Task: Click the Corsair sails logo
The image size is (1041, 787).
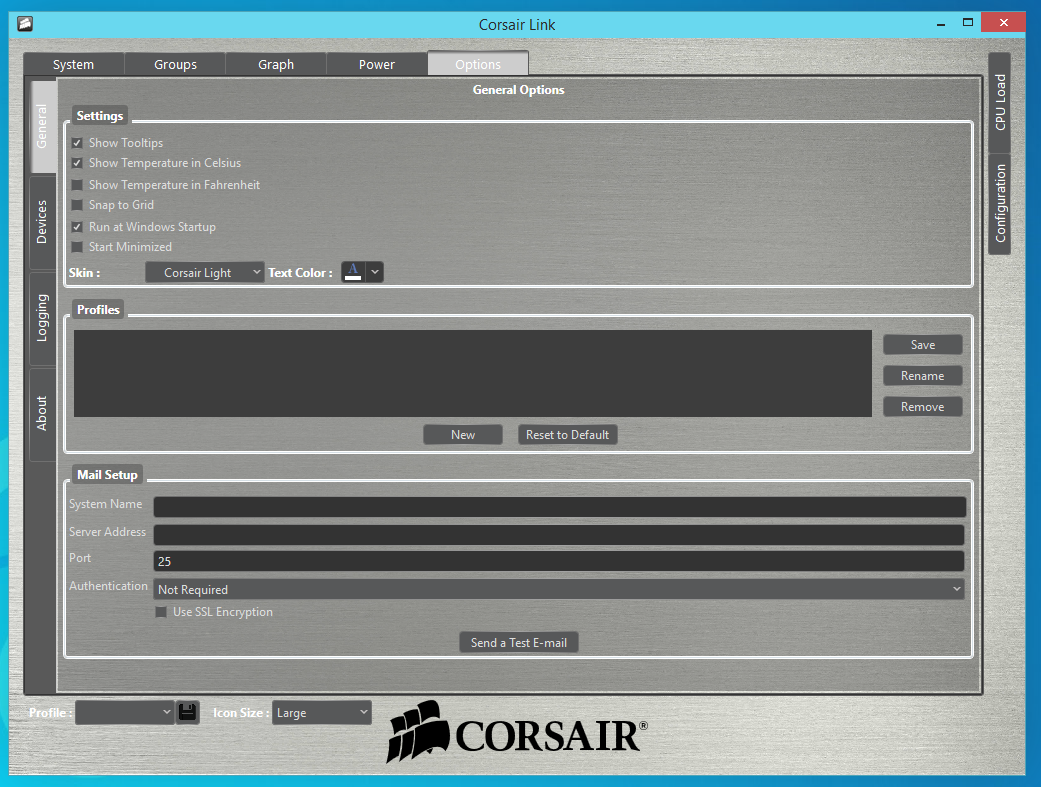Action: (418, 731)
